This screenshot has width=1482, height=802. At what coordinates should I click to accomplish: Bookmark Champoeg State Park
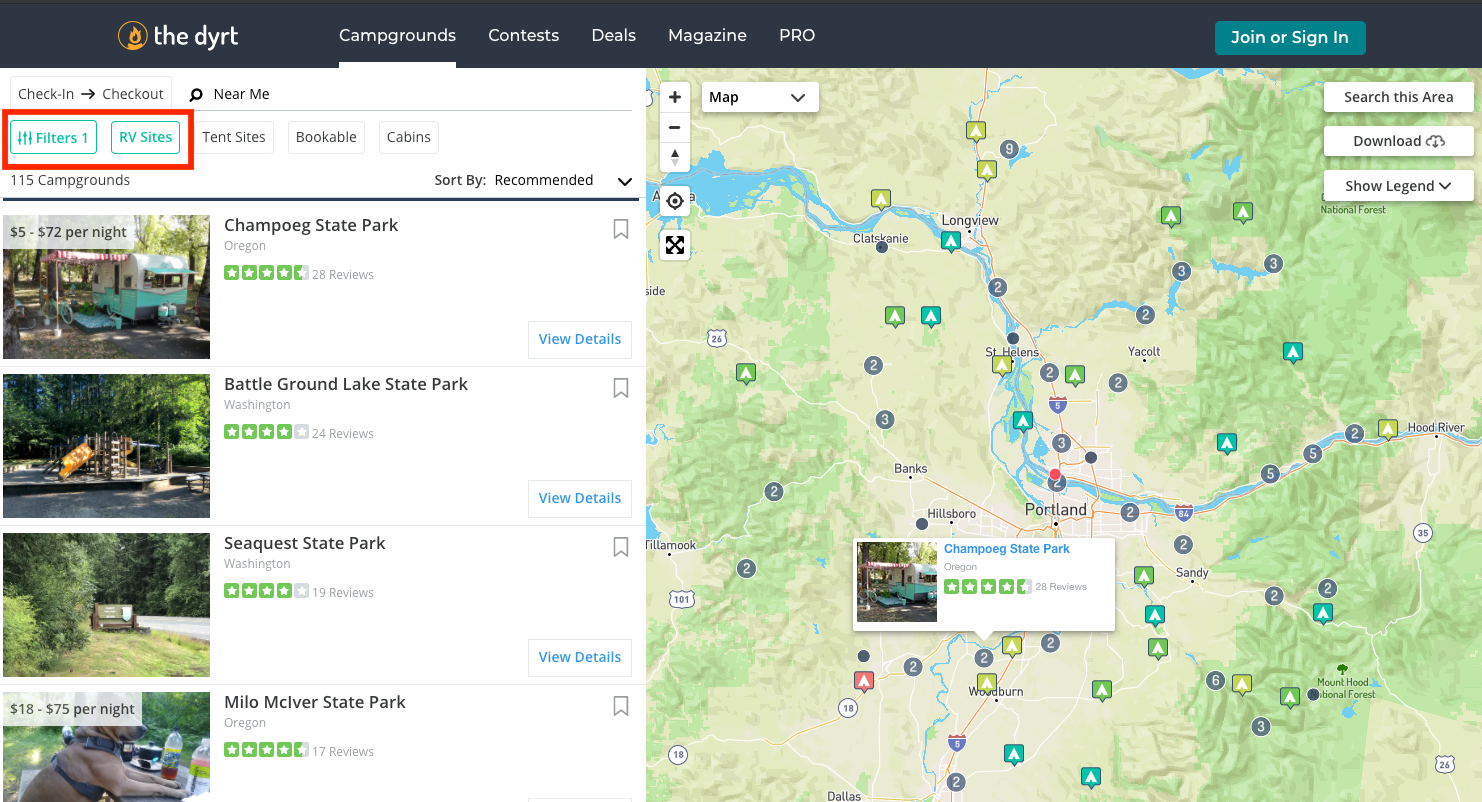[x=621, y=230]
